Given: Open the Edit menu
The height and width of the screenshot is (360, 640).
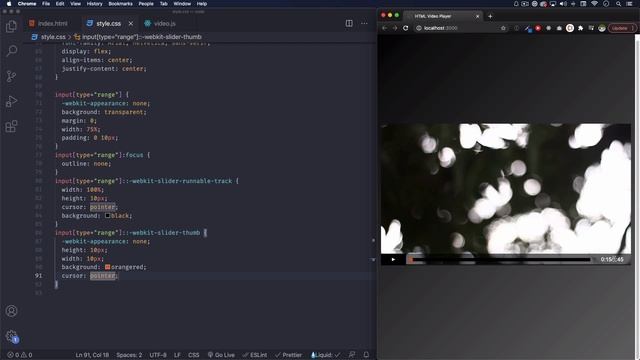Looking at the screenshot, I should point(60,4).
